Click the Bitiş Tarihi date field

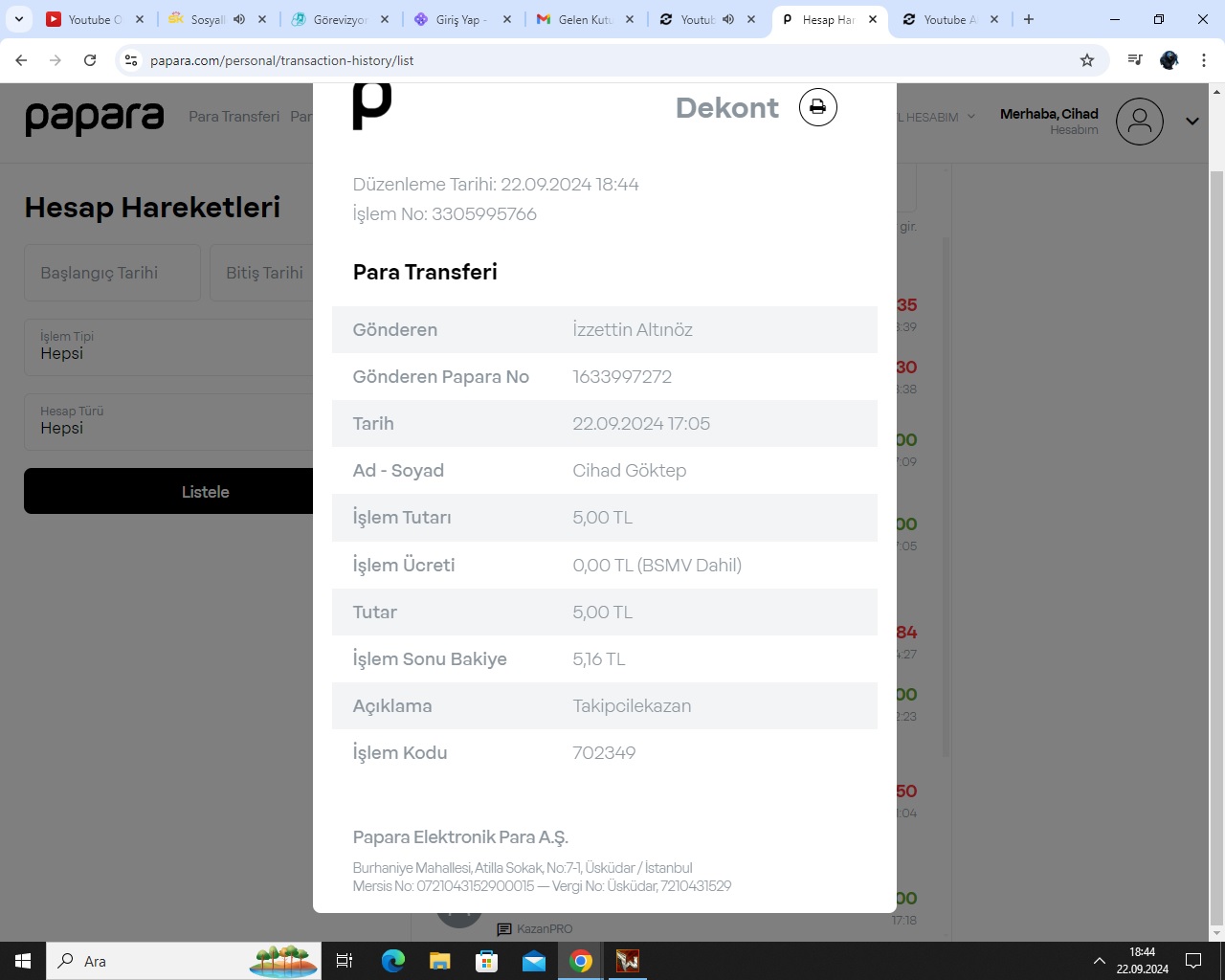262,273
